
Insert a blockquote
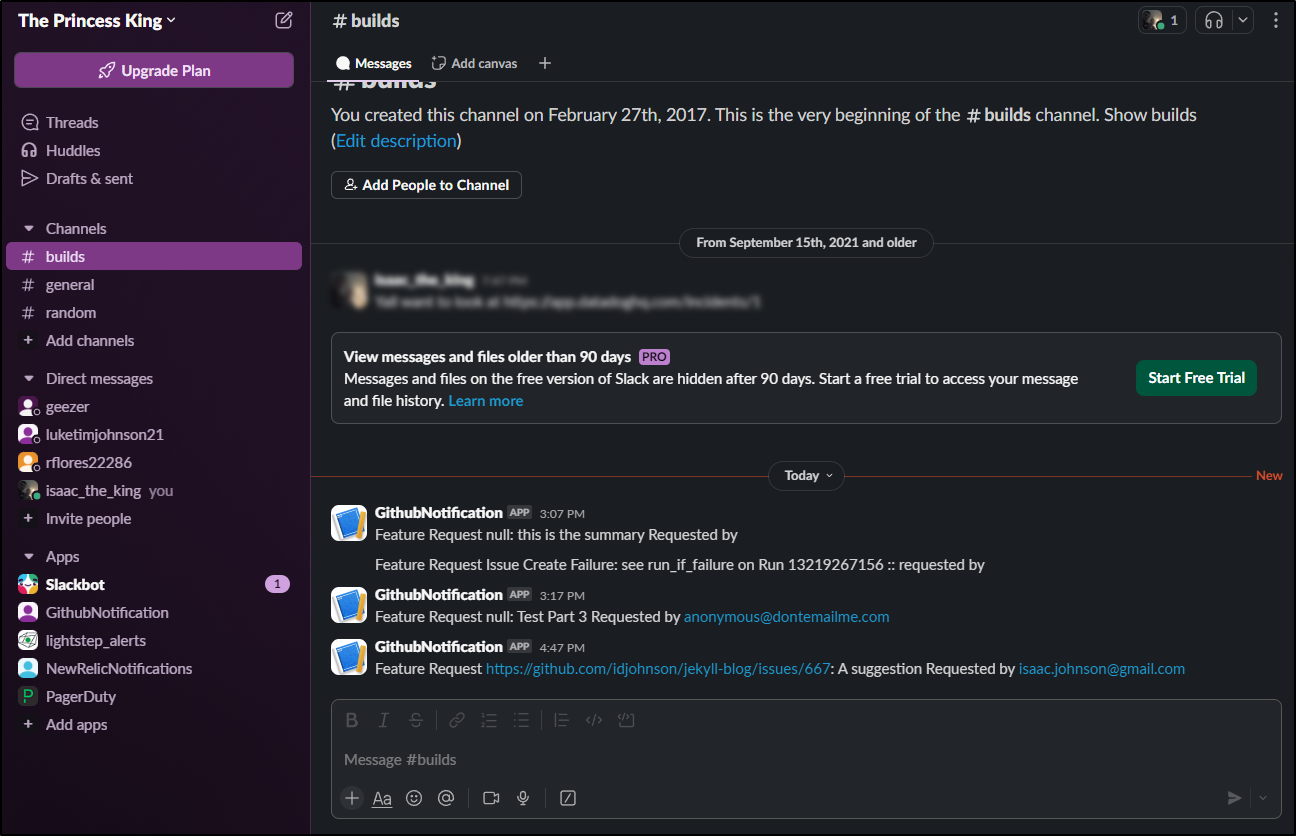pos(561,720)
